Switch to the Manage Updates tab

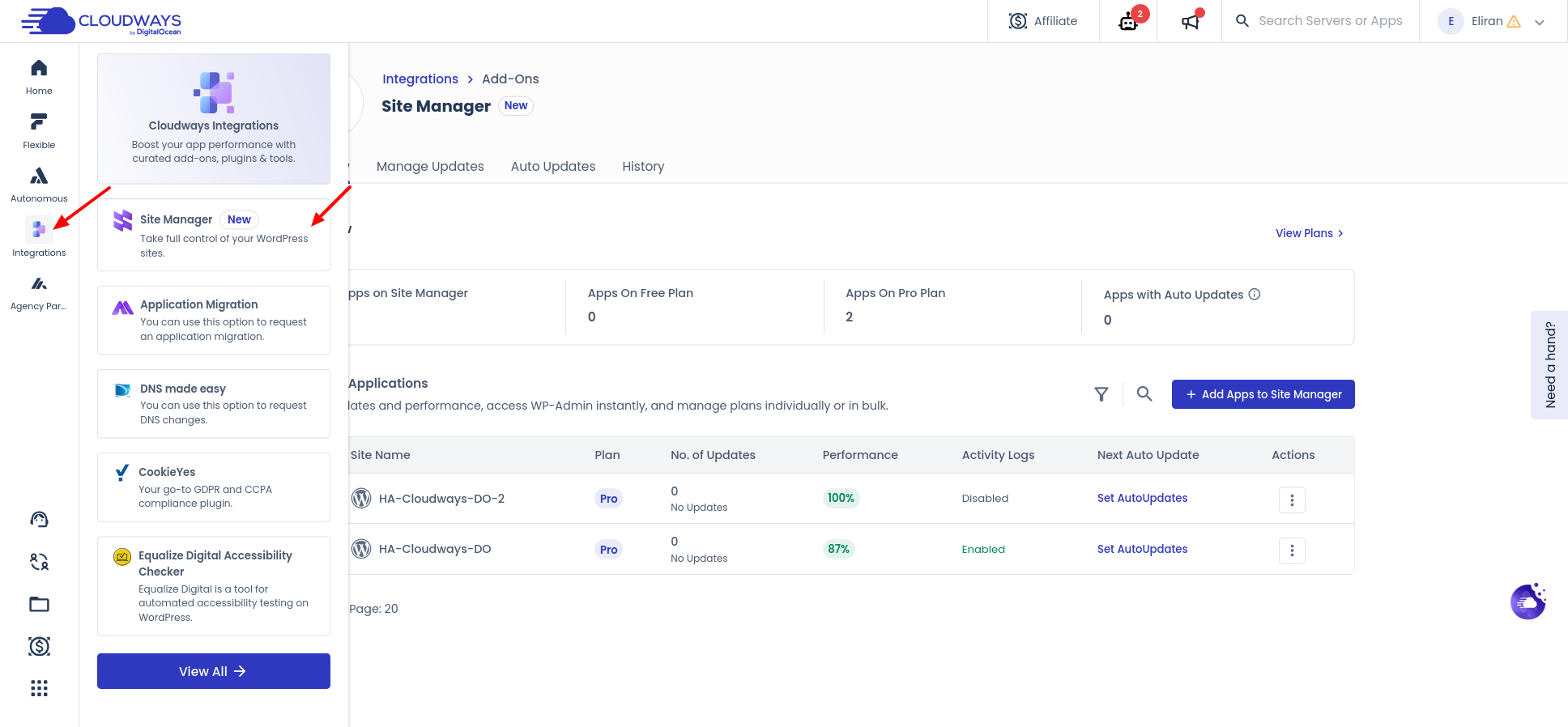[430, 166]
